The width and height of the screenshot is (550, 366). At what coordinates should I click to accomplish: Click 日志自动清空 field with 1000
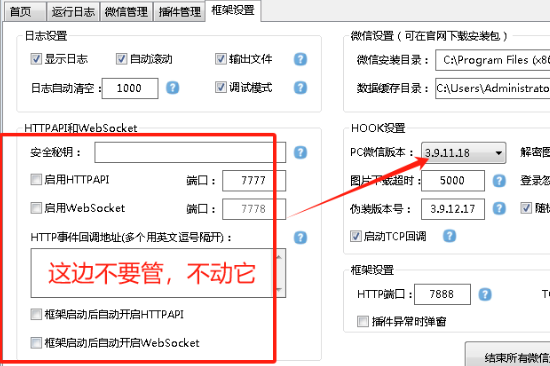click(x=130, y=88)
